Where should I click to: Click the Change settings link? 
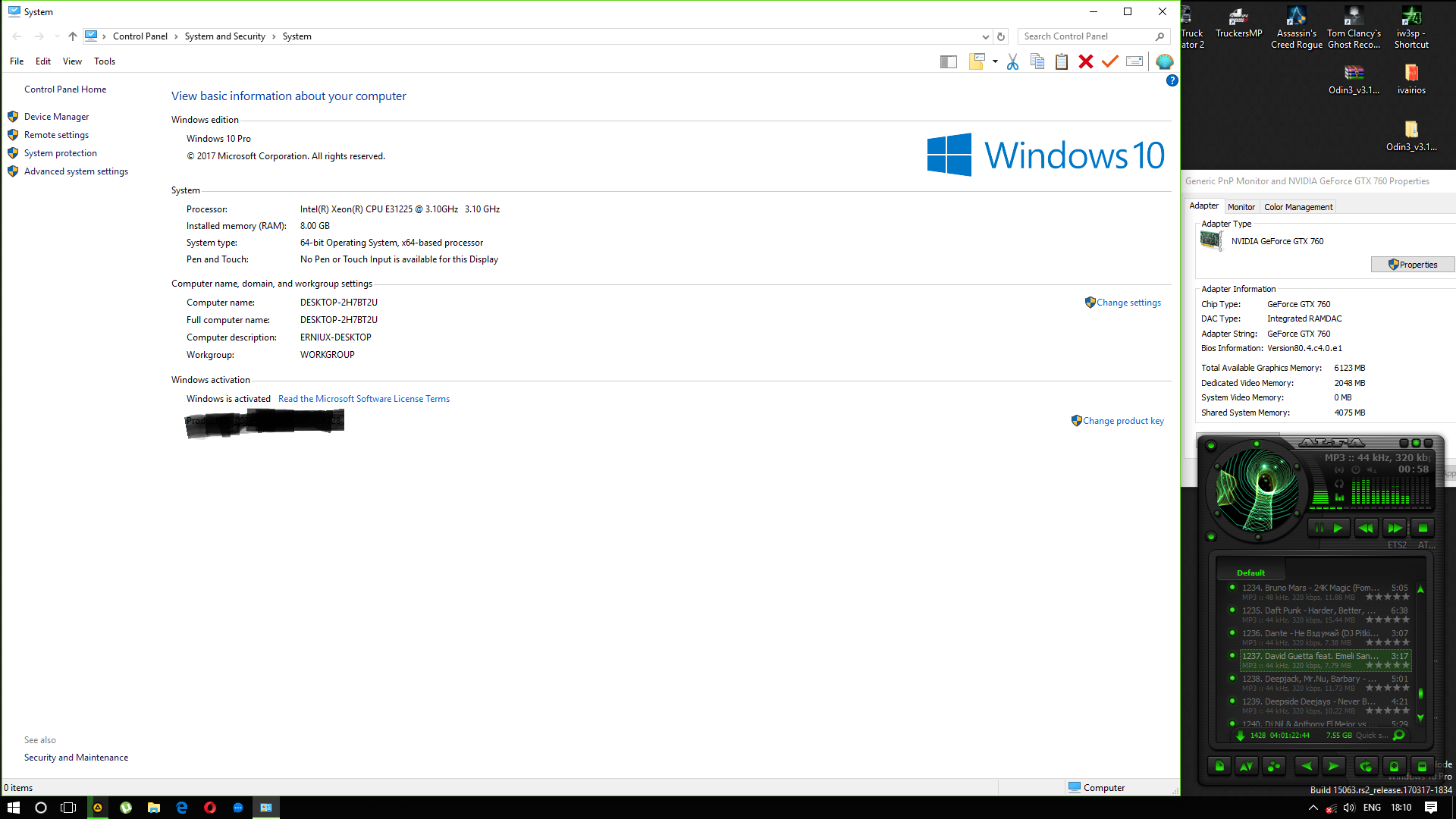coord(1128,303)
